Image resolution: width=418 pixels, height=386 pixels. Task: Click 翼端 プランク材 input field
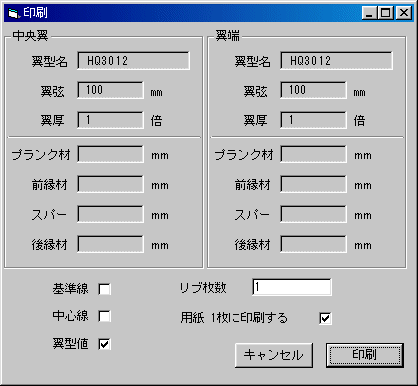(313, 154)
